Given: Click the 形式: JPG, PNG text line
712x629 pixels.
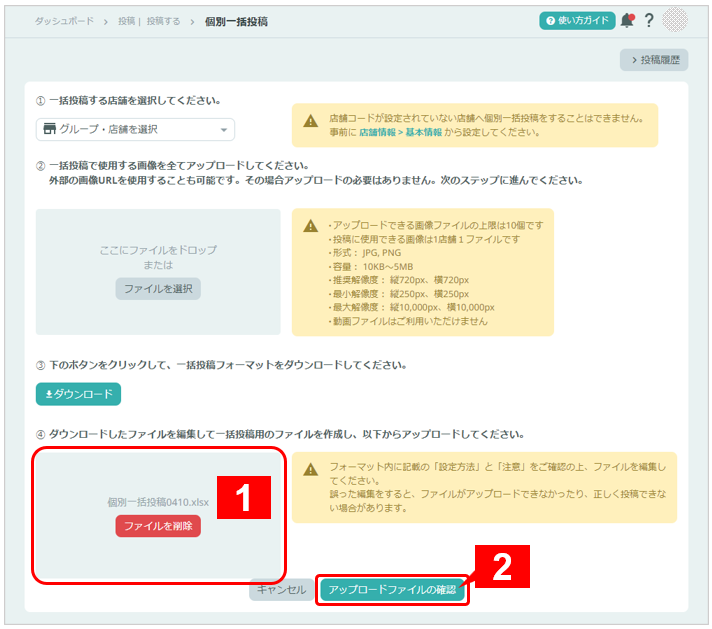Looking at the screenshot, I should coord(365,253).
